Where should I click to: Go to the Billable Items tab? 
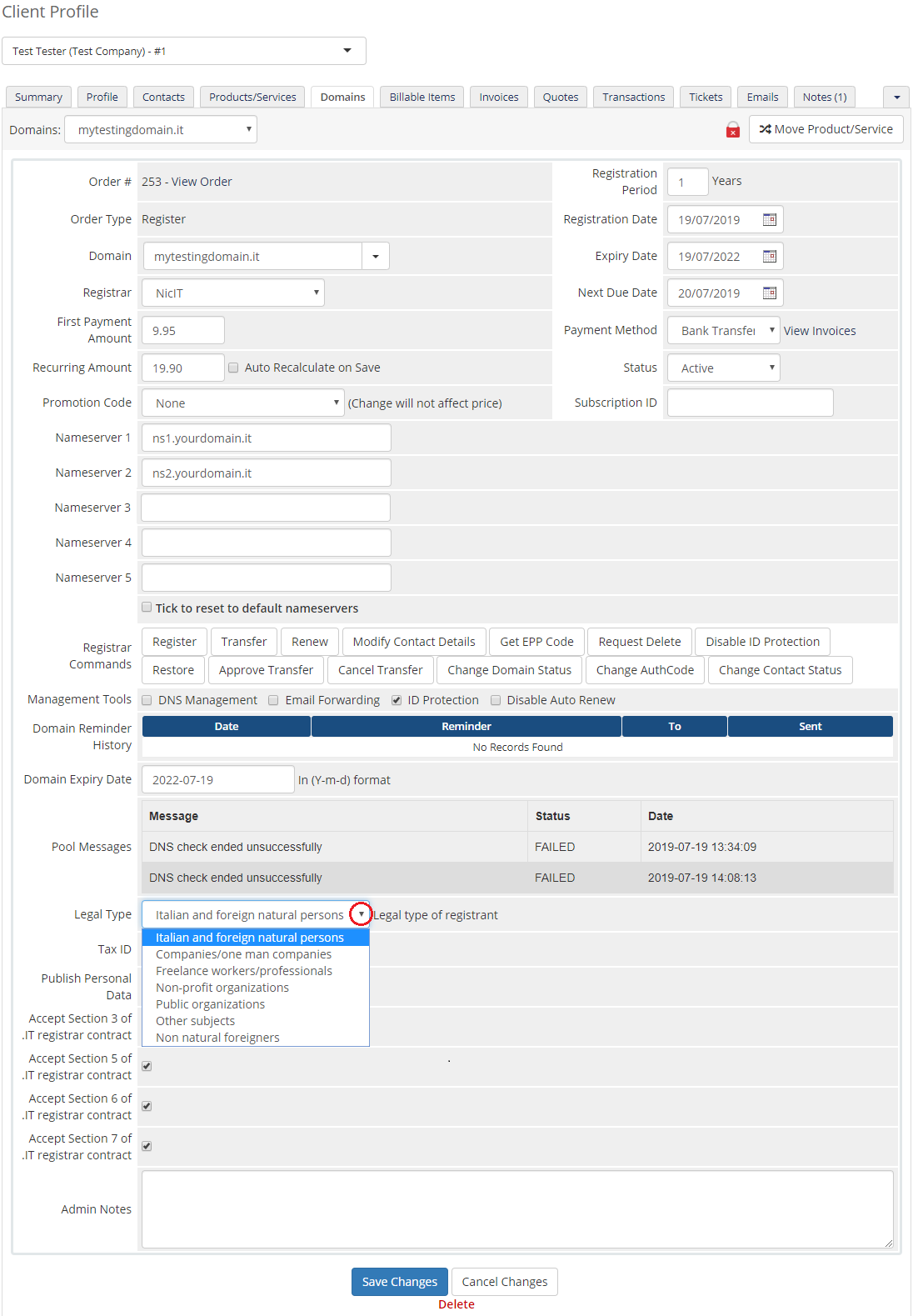point(422,97)
